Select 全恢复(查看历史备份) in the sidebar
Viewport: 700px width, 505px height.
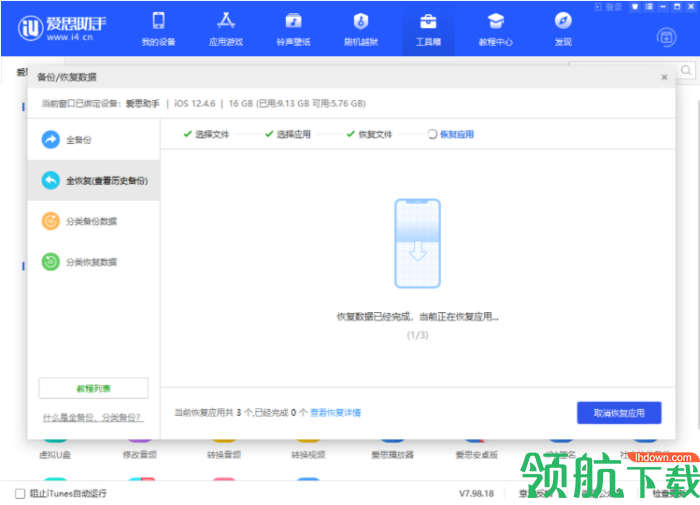pyautogui.click(x=94, y=180)
